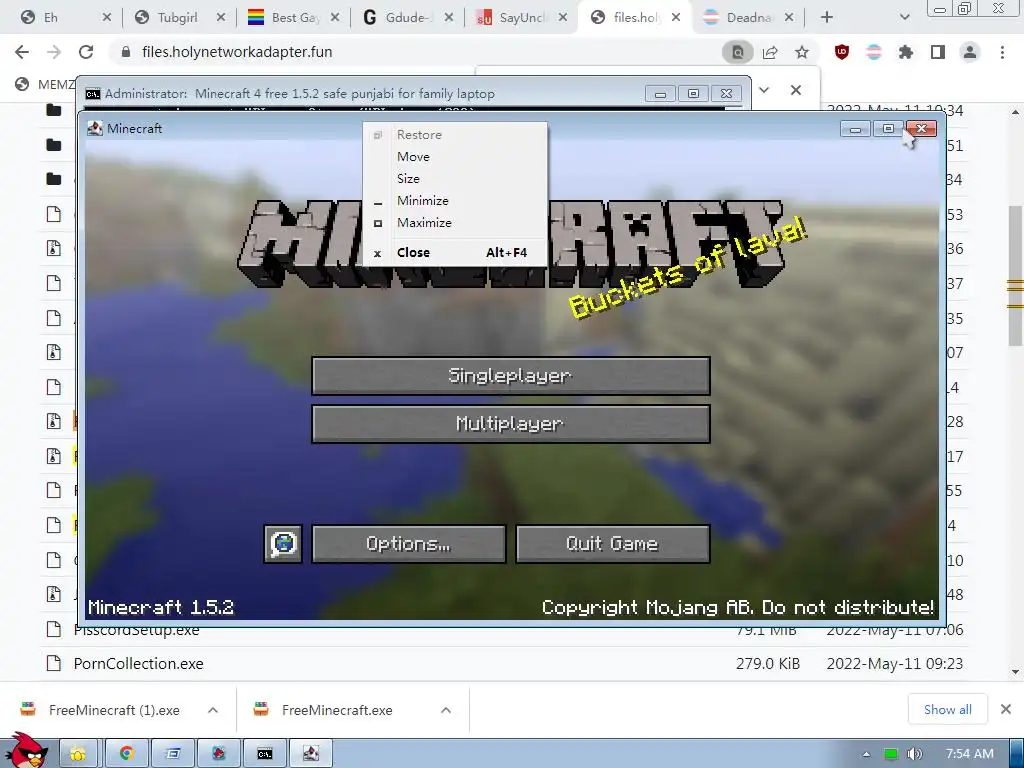1024x768 pixels.
Task: Open the command prompt taskbar button
Action: pyautogui.click(x=264, y=754)
